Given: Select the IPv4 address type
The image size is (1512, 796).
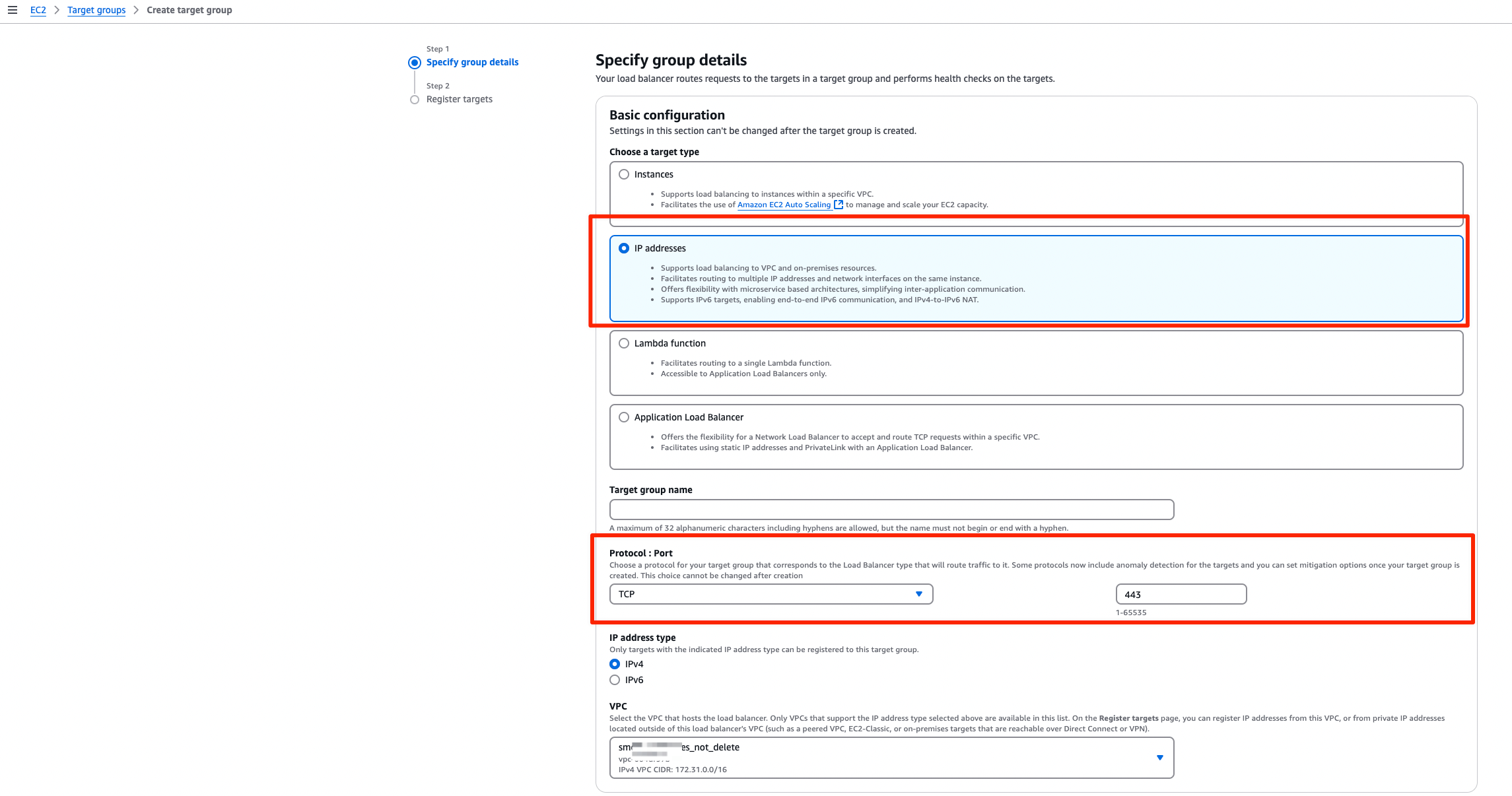Looking at the screenshot, I should [615, 664].
